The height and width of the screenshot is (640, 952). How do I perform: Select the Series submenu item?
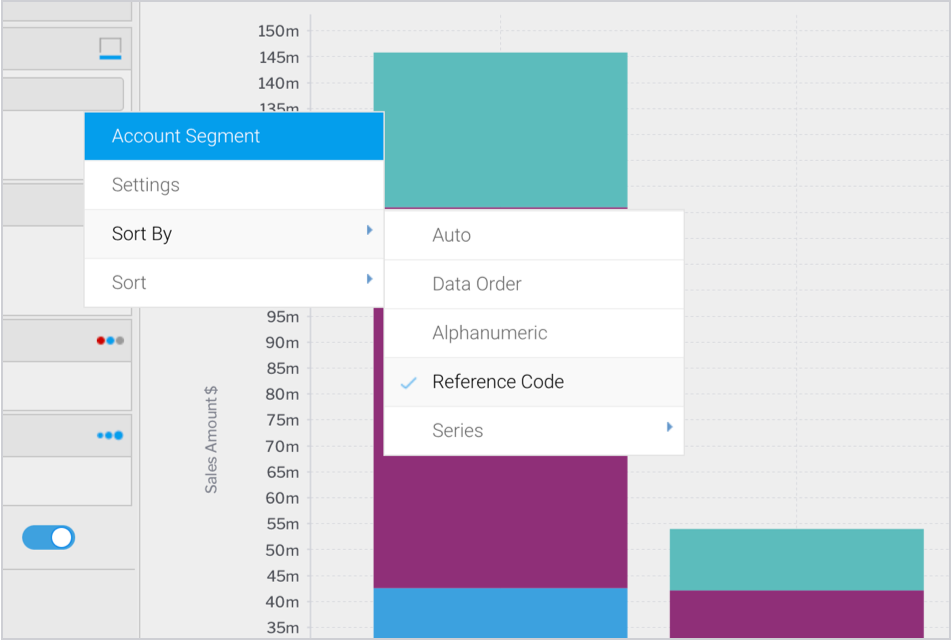pyautogui.click(x=457, y=430)
